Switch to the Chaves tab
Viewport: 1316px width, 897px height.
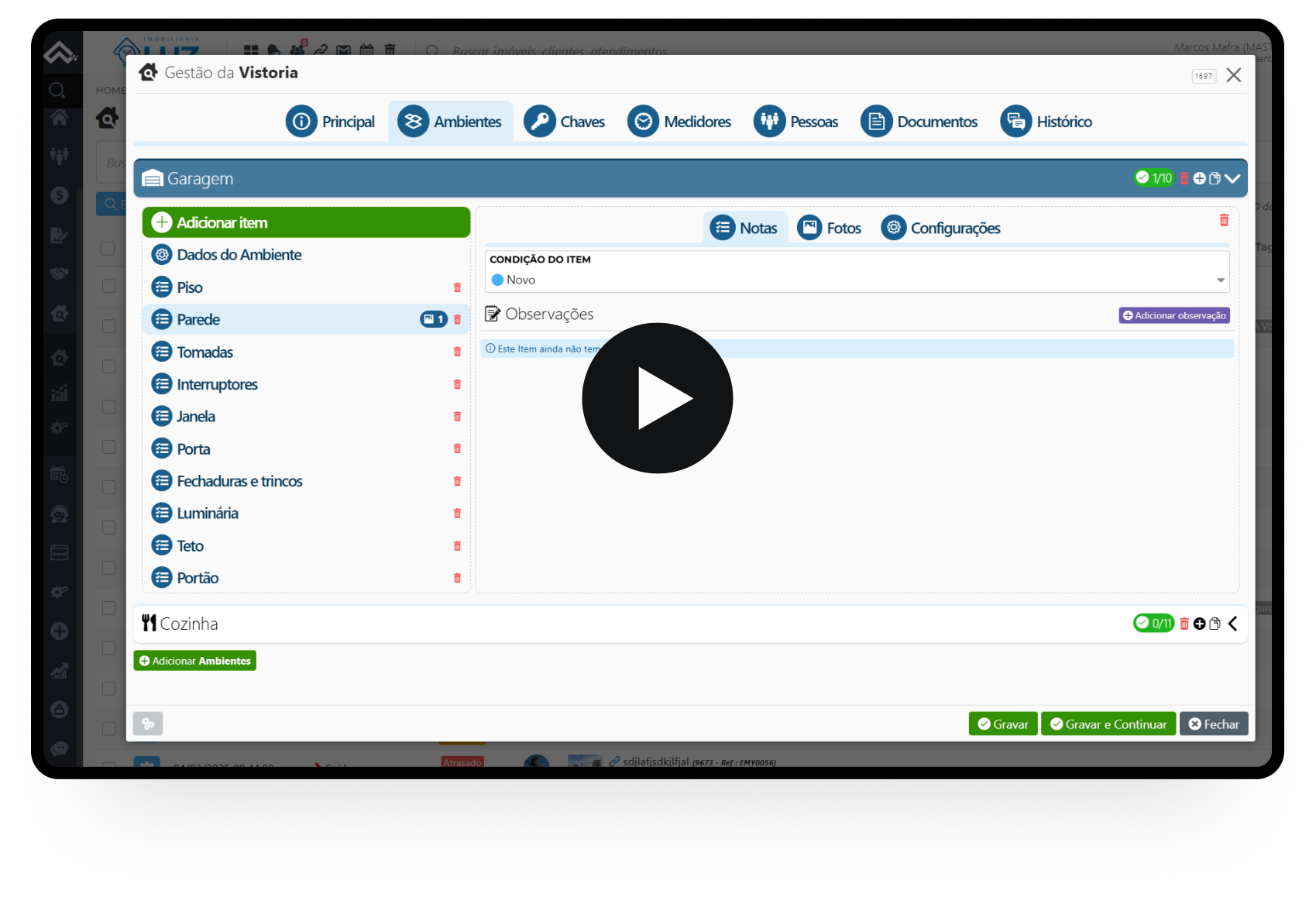click(565, 122)
